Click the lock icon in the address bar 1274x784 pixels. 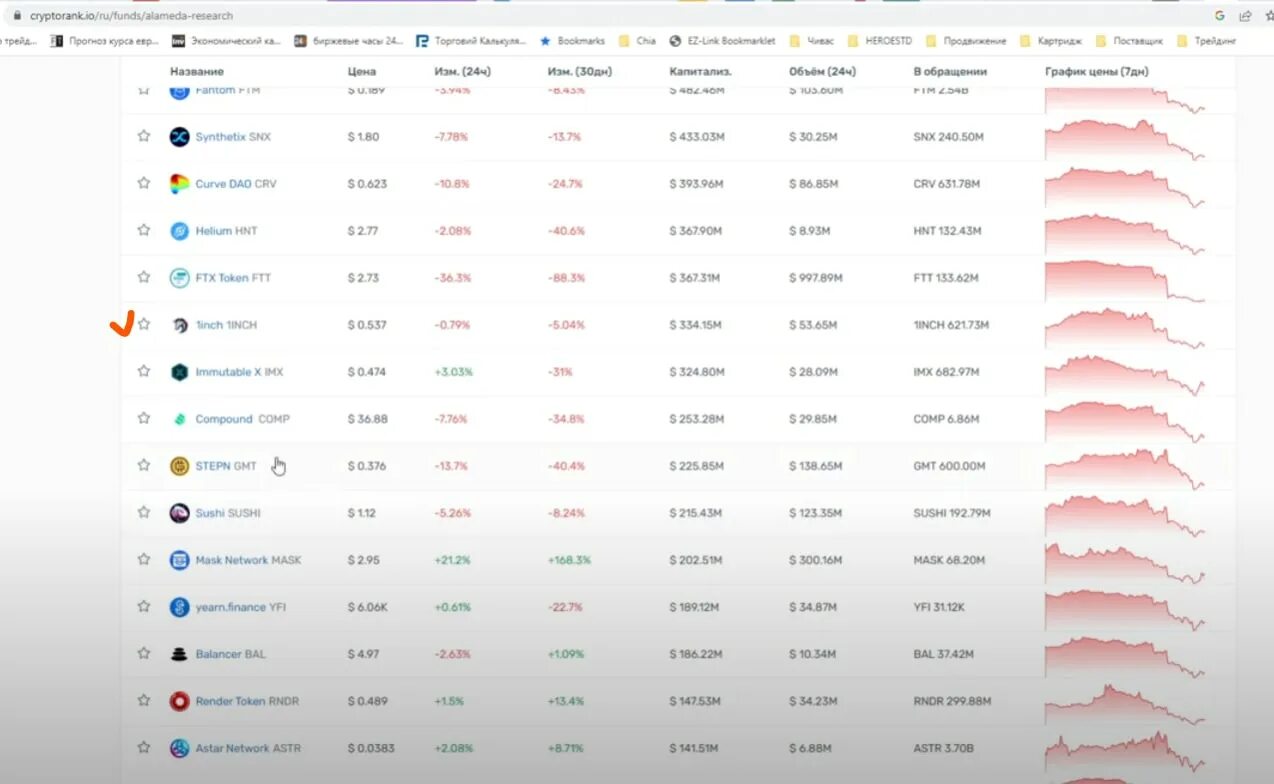pyautogui.click(x=16, y=16)
